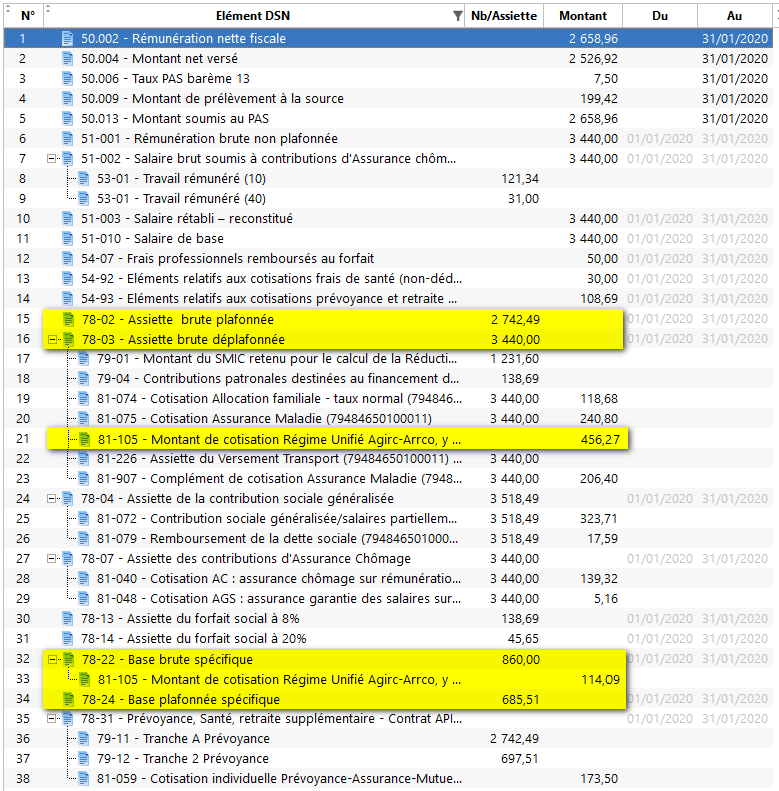Select row 54-92 cotisations frais de santé
Screen dimensions: 779x791
388,278
